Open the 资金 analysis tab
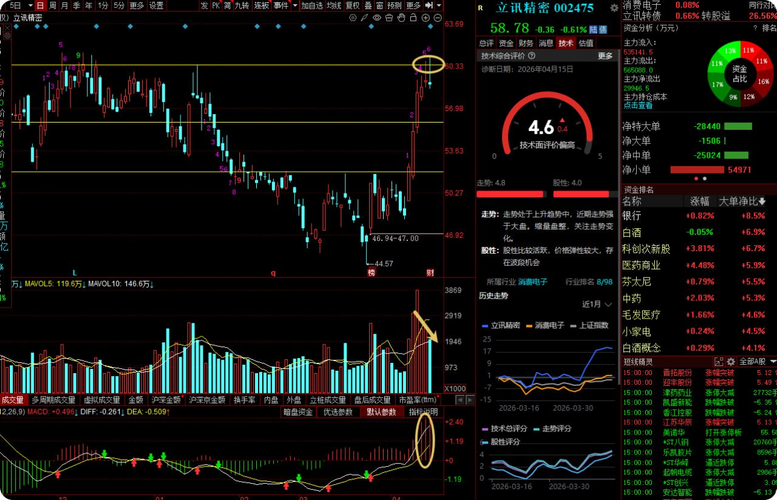777x500 pixels. (x=506, y=43)
